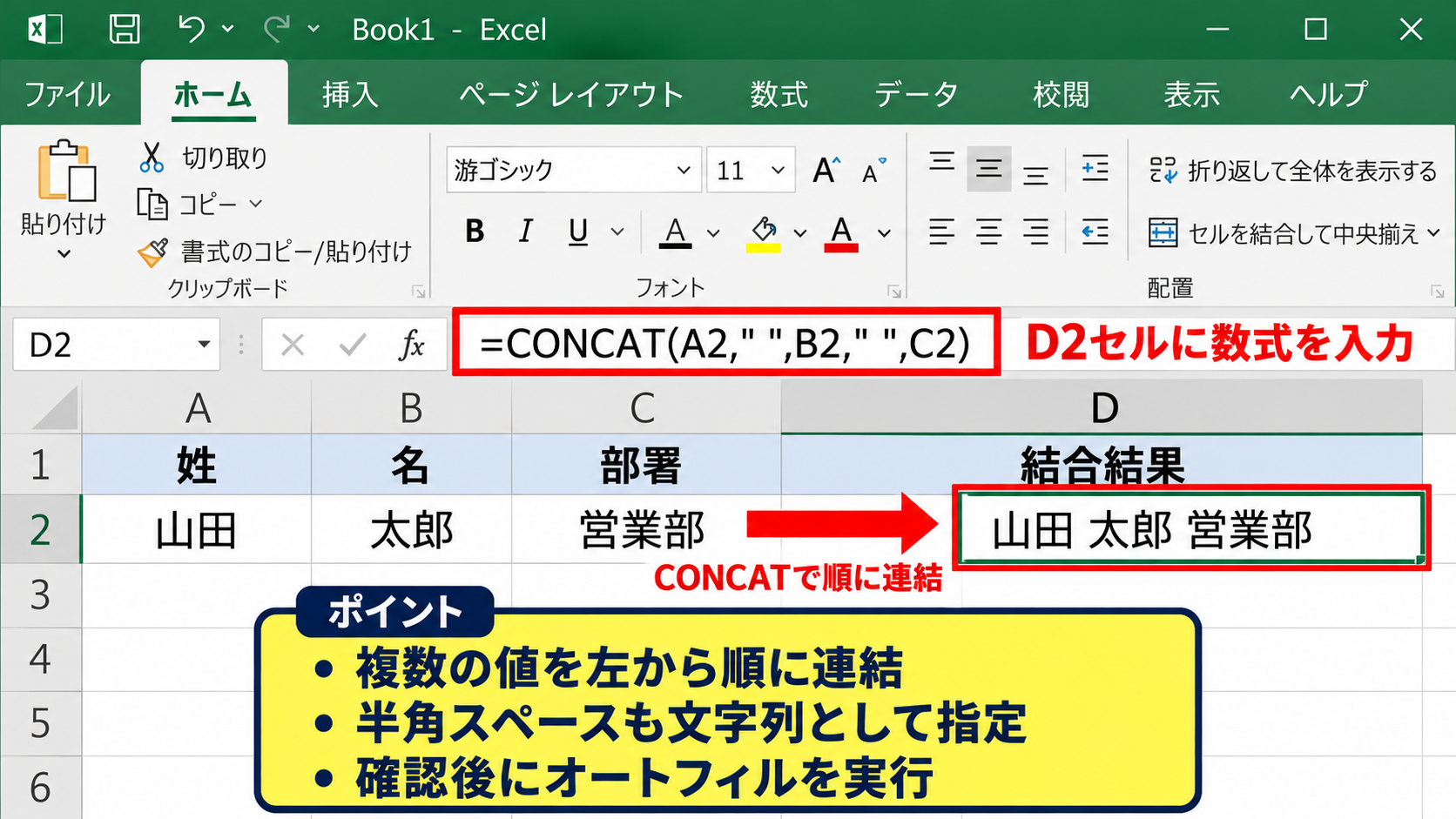
Task: Align text to middle vertically
Action: tap(988, 169)
